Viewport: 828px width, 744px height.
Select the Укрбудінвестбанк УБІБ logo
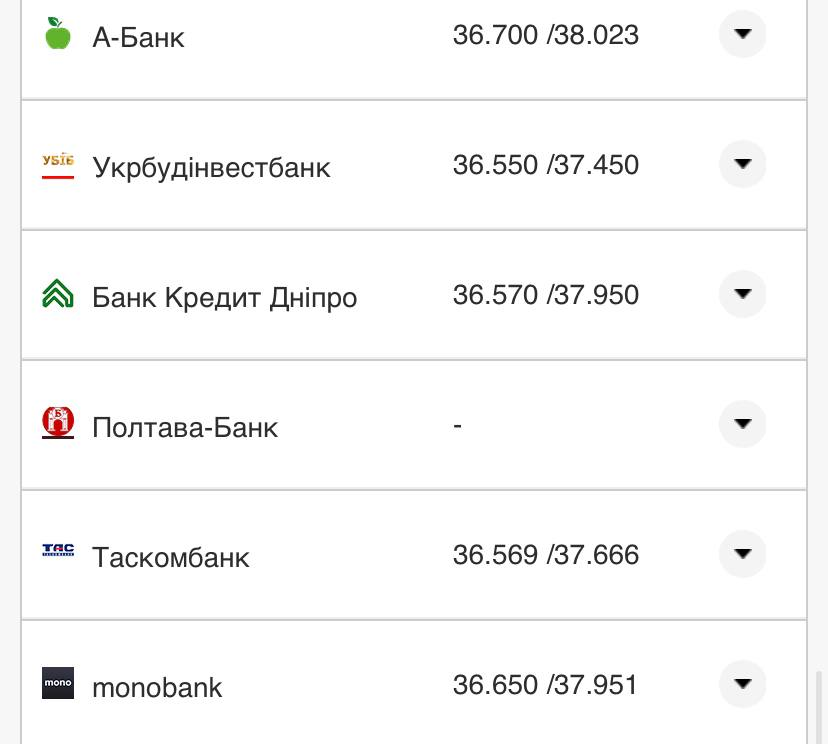coord(57,164)
